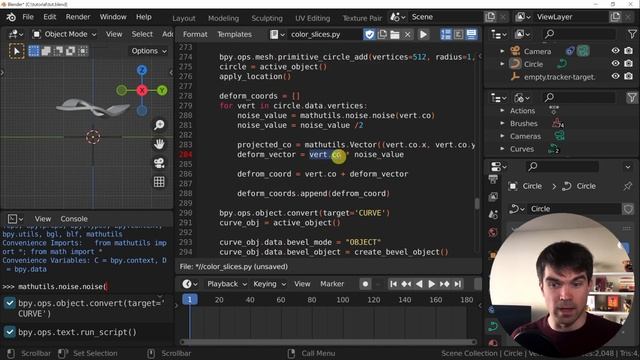This screenshot has height=360, width=640.
Task: Click the pan hand gizmo in viewport
Action: coord(159,144)
